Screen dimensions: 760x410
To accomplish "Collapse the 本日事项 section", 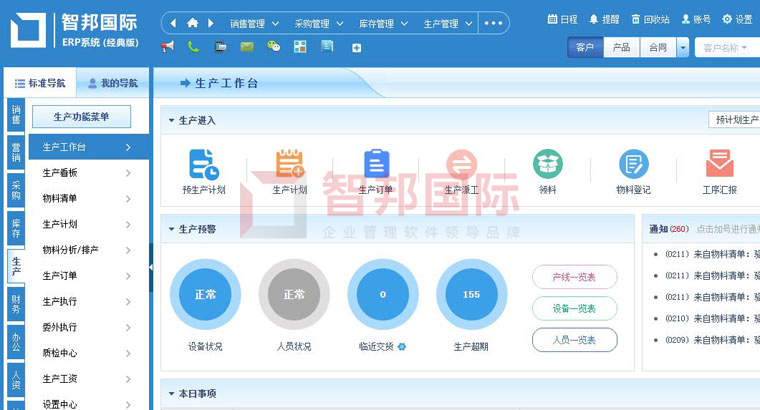I will click(x=171, y=394).
